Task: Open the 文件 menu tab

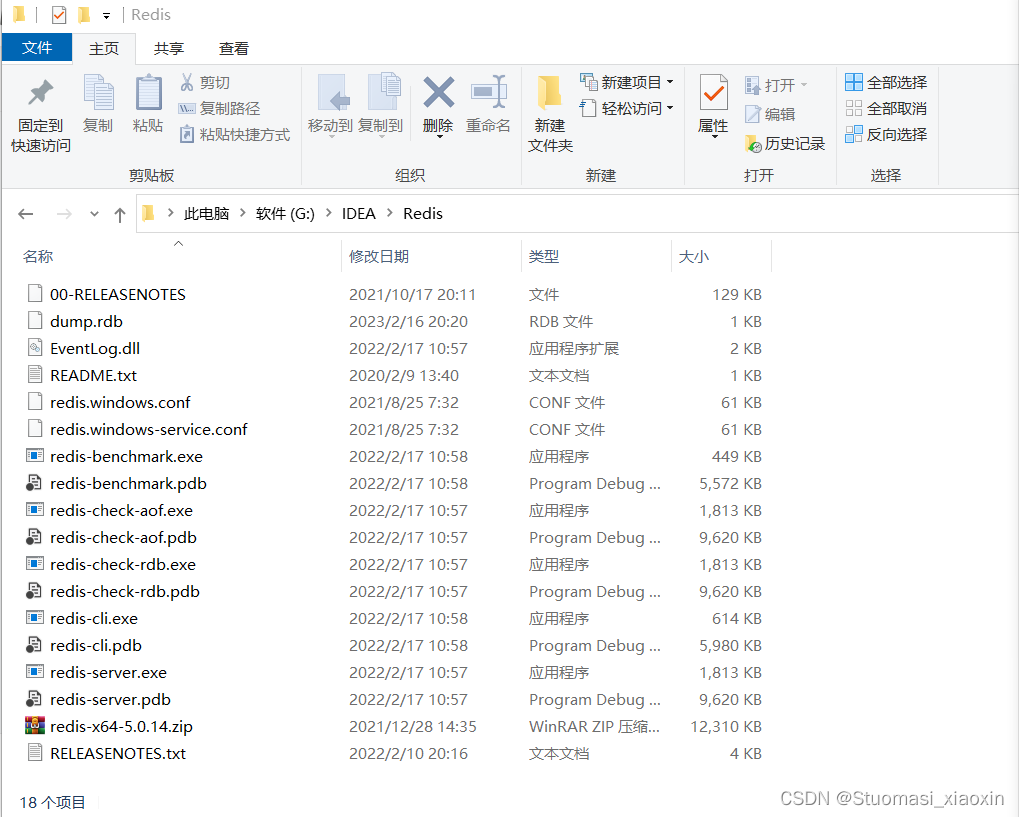Action: [x=37, y=47]
